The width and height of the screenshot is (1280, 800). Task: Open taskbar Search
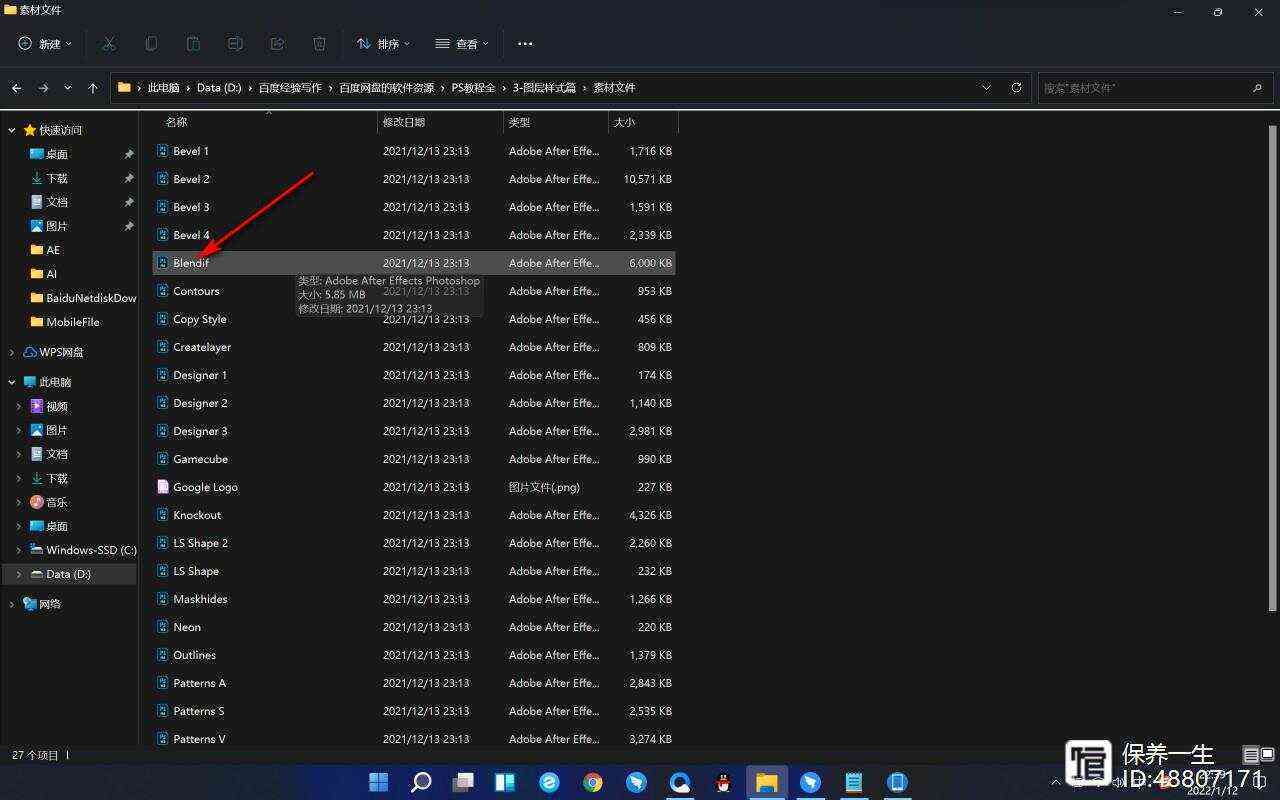421,782
